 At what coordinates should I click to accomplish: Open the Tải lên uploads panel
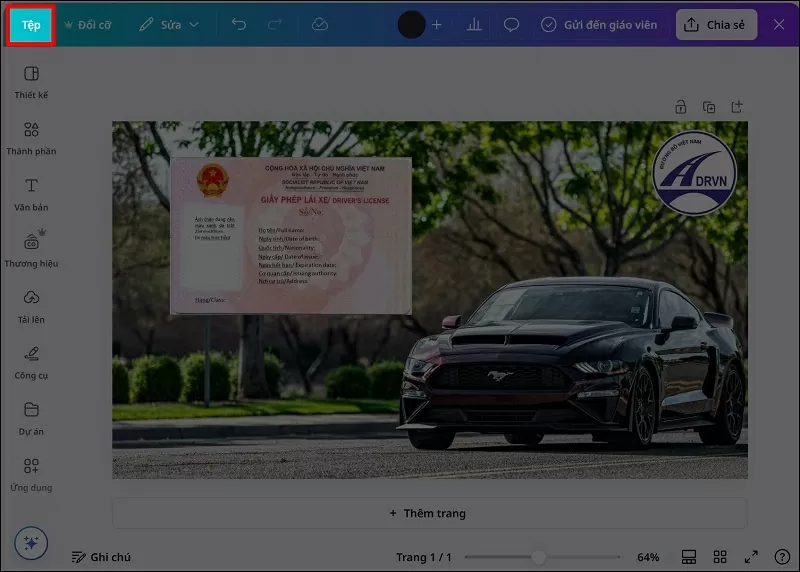pyautogui.click(x=31, y=306)
